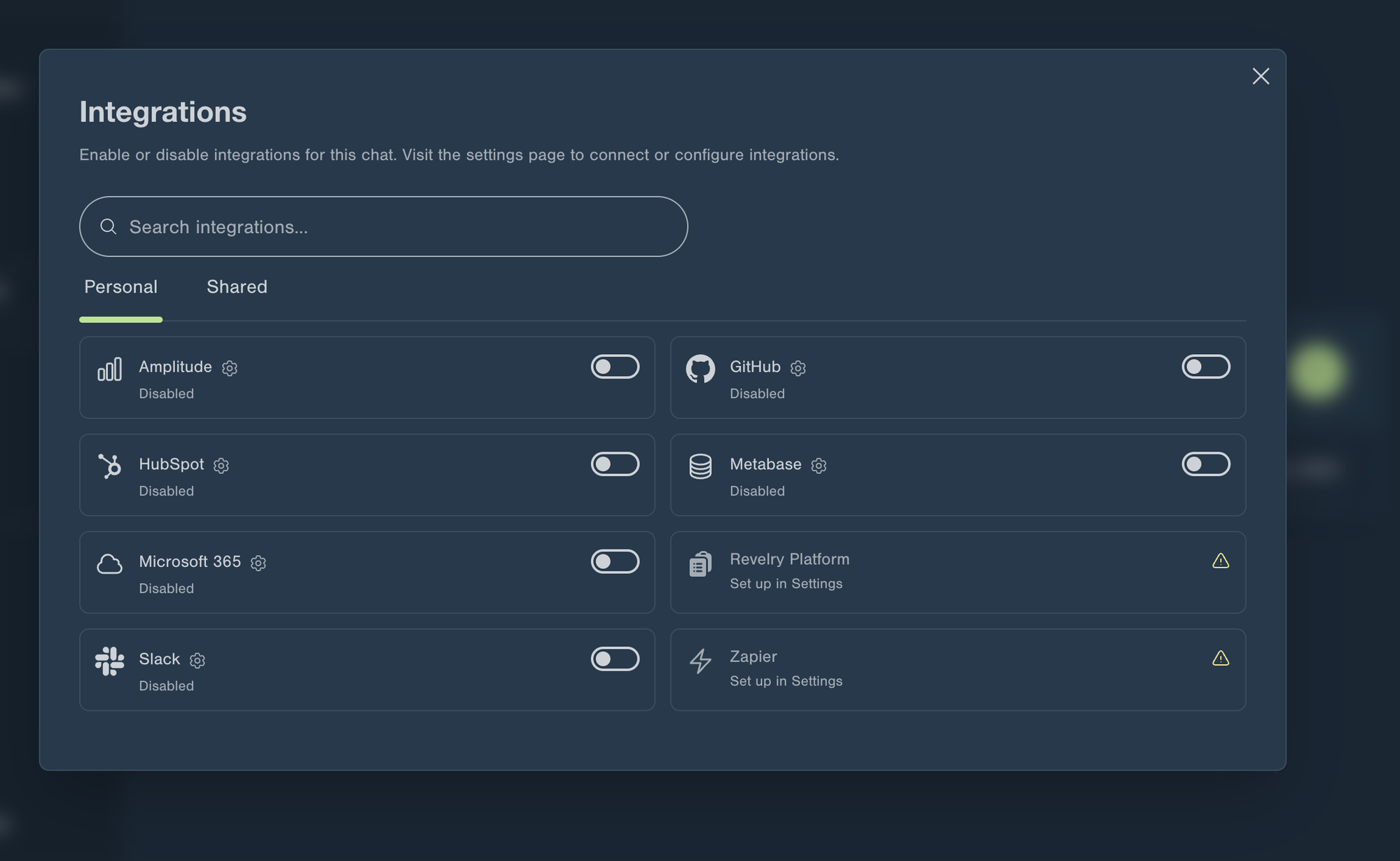Click the Integrations heading

pyautogui.click(x=162, y=112)
